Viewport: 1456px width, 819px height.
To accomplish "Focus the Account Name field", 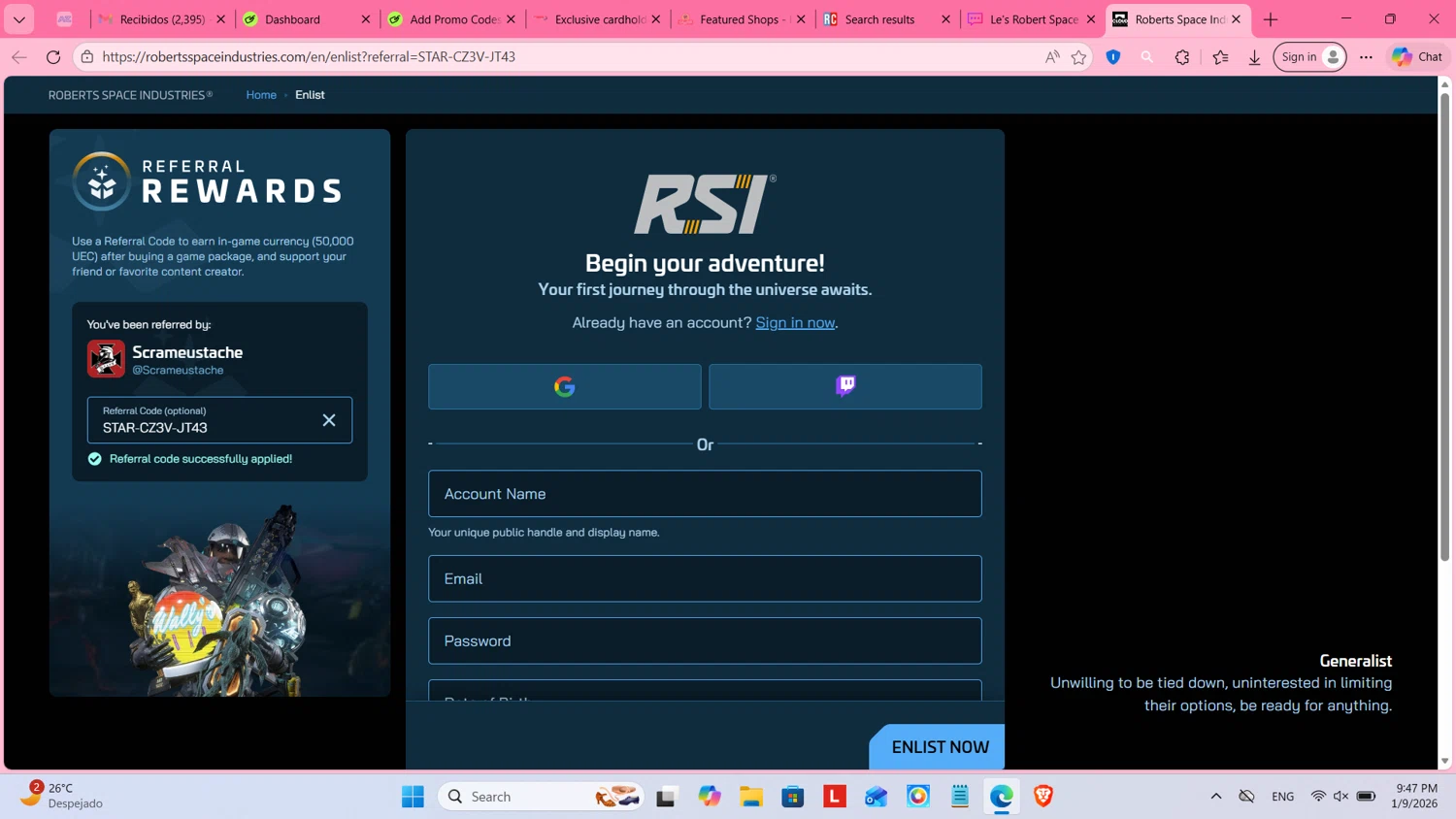I will 705,494.
